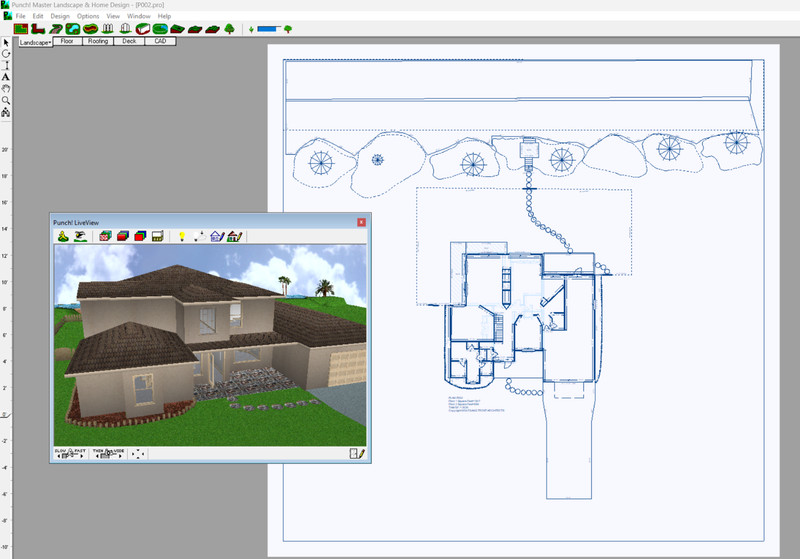Switch to the CAD tab

[x=160, y=41]
